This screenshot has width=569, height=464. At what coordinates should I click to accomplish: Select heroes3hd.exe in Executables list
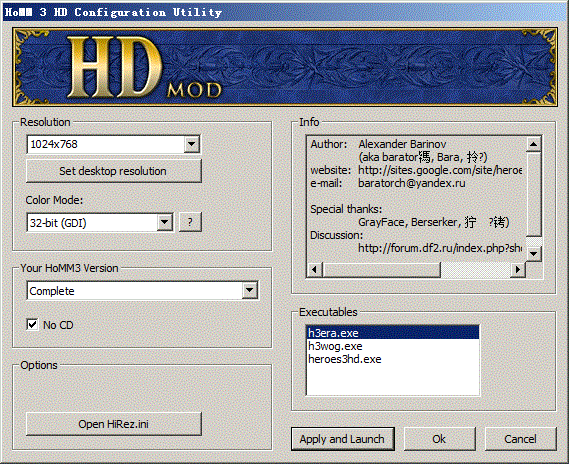pyautogui.click(x=393, y=359)
